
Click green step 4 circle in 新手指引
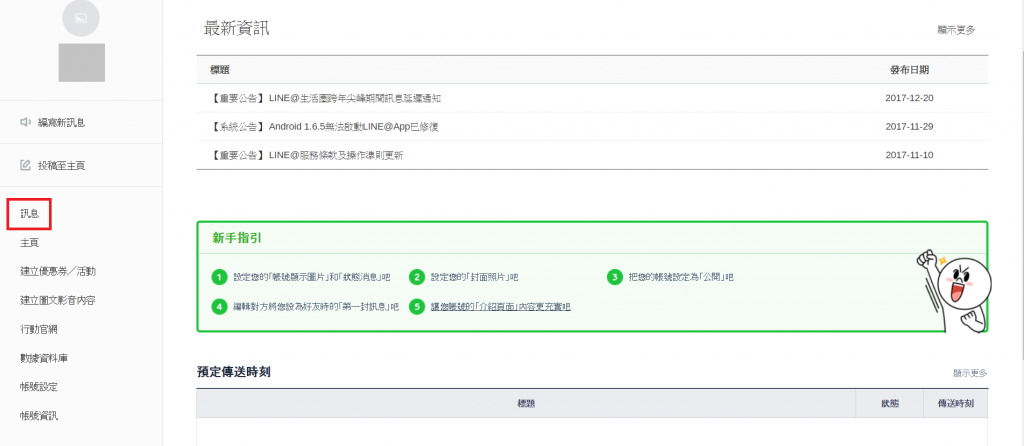[x=219, y=306]
